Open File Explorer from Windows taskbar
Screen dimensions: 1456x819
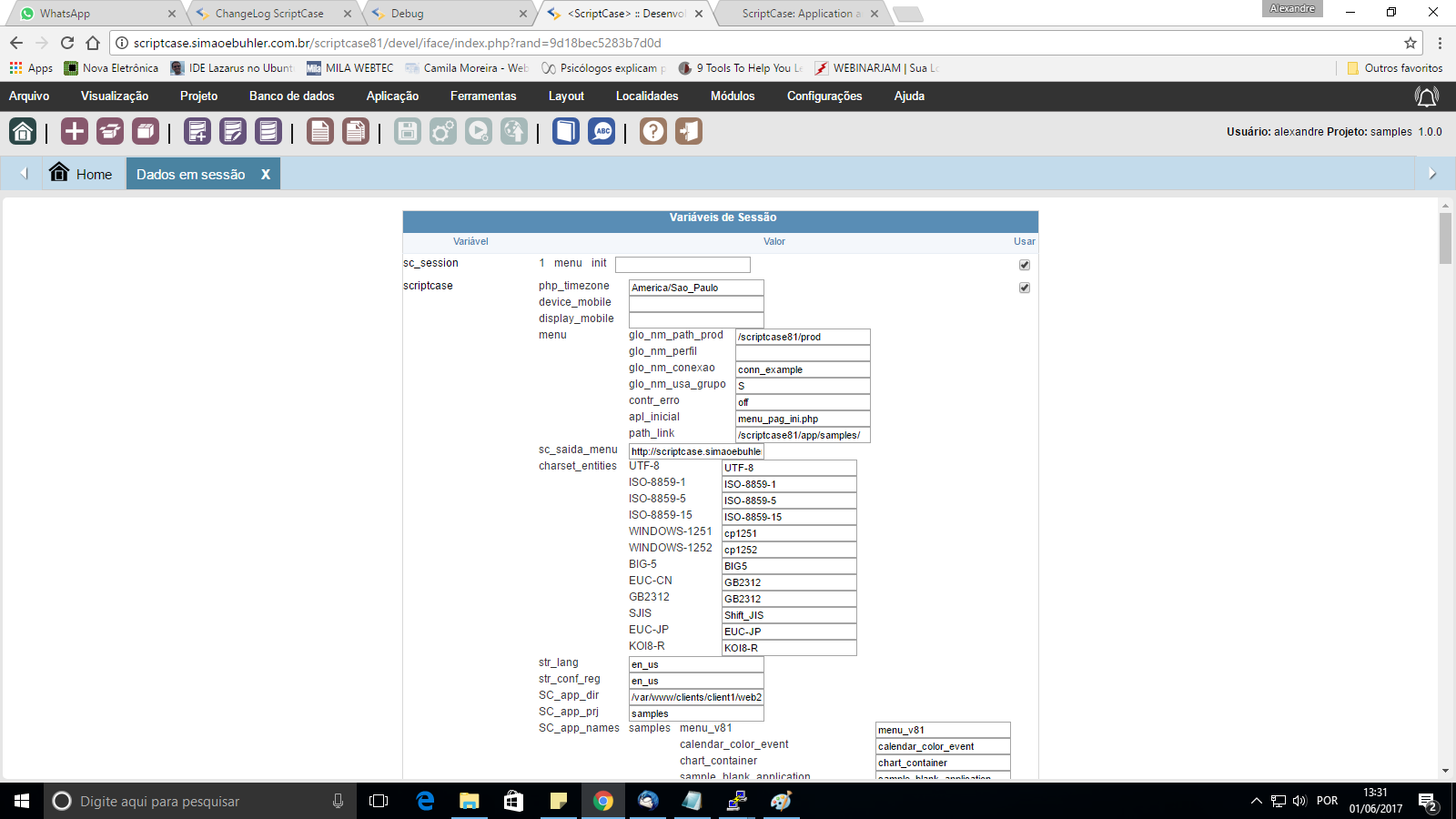point(469,801)
